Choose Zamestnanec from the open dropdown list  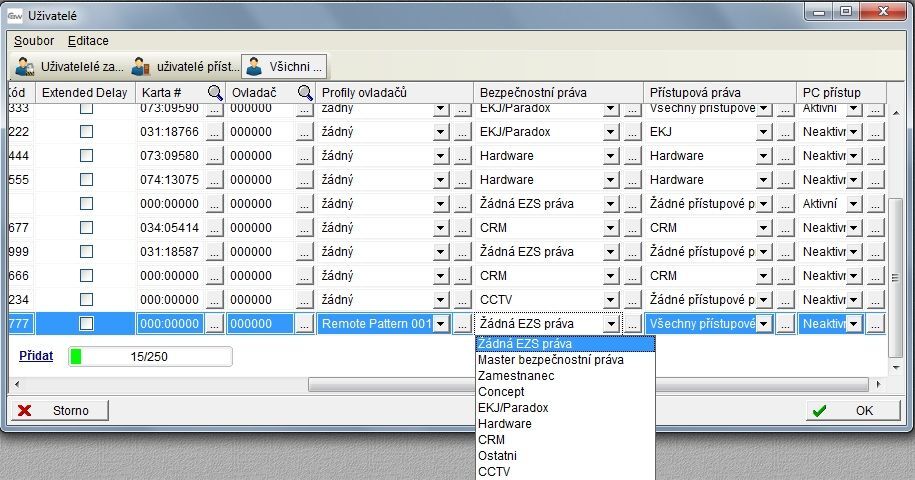pyautogui.click(x=516, y=376)
